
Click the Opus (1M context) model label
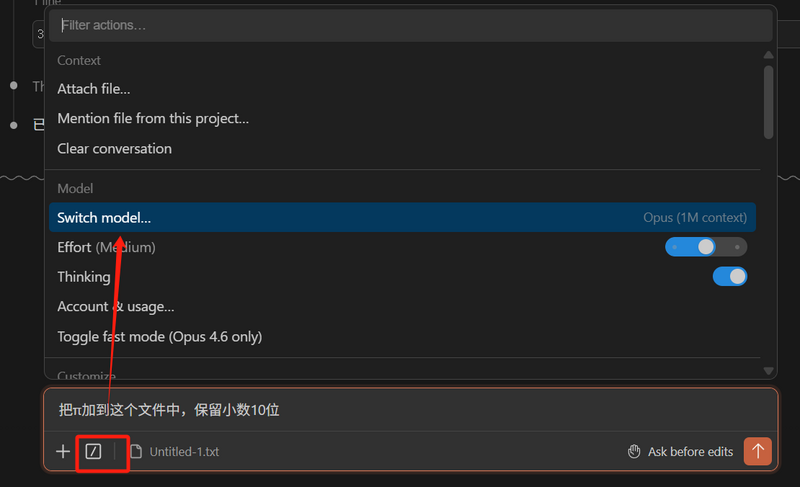point(694,218)
